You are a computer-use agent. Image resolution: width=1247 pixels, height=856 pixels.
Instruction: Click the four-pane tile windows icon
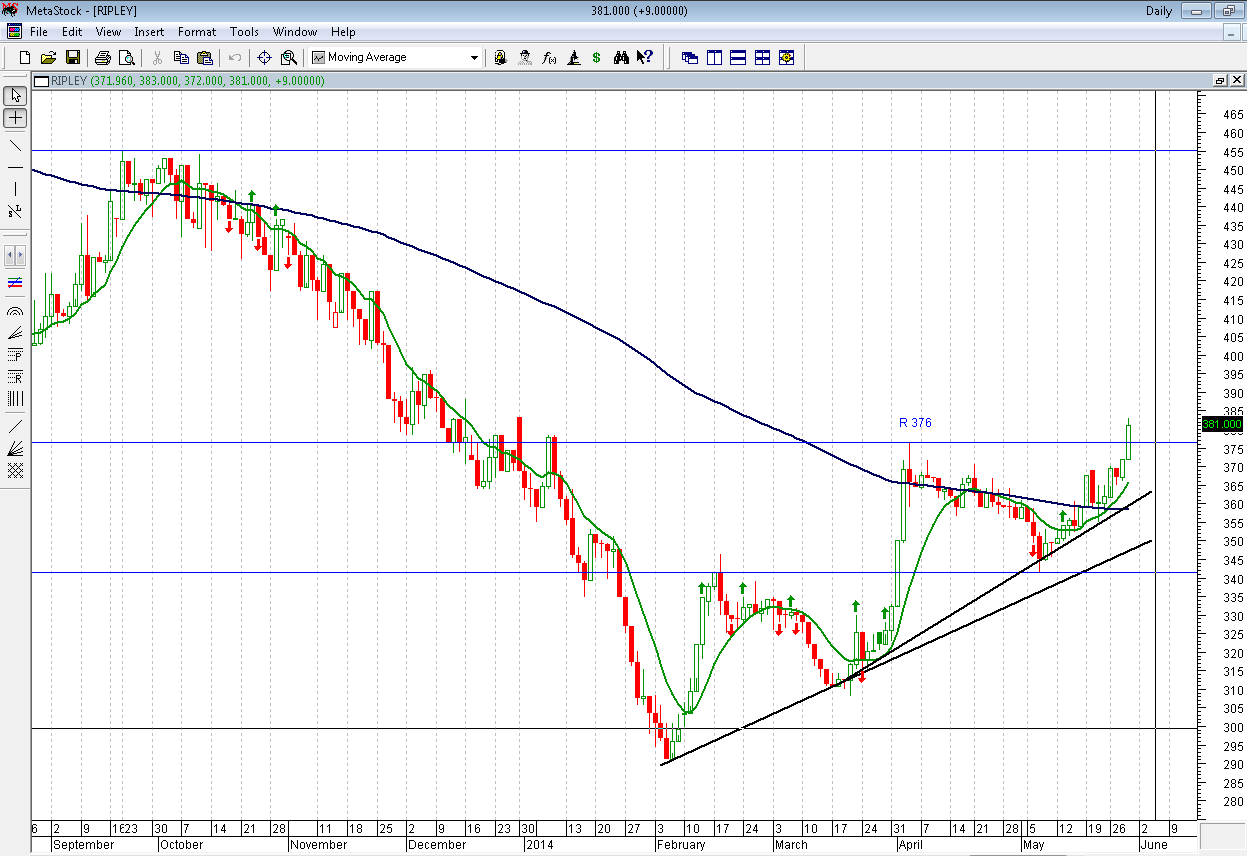(762, 58)
